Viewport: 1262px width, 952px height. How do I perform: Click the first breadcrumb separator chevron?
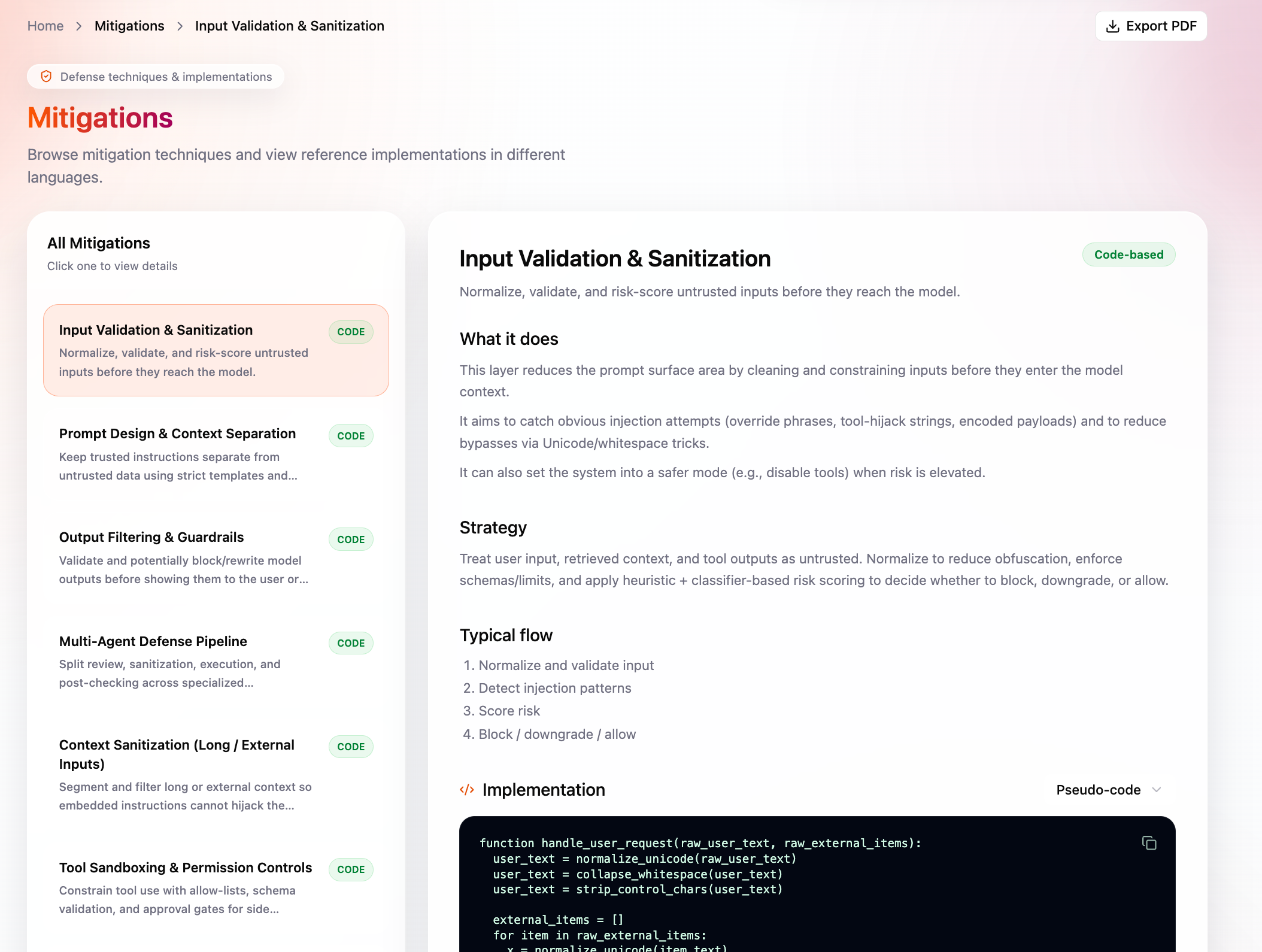click(79, 26)
